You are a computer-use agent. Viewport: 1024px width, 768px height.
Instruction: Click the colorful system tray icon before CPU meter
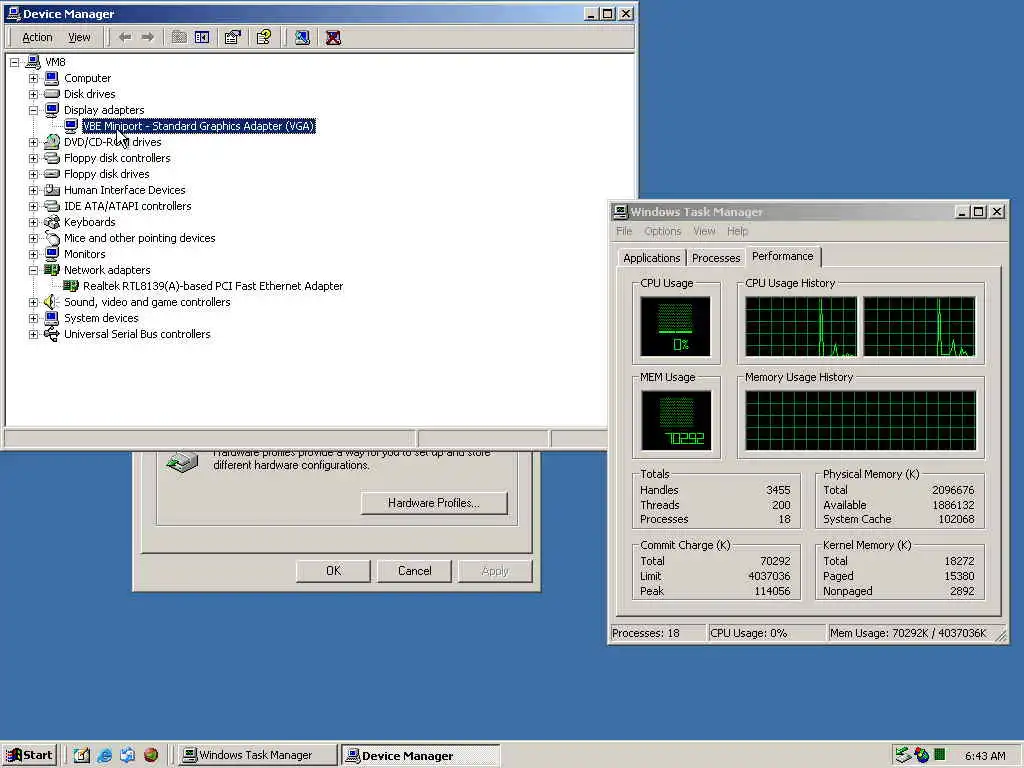[921, 755]
